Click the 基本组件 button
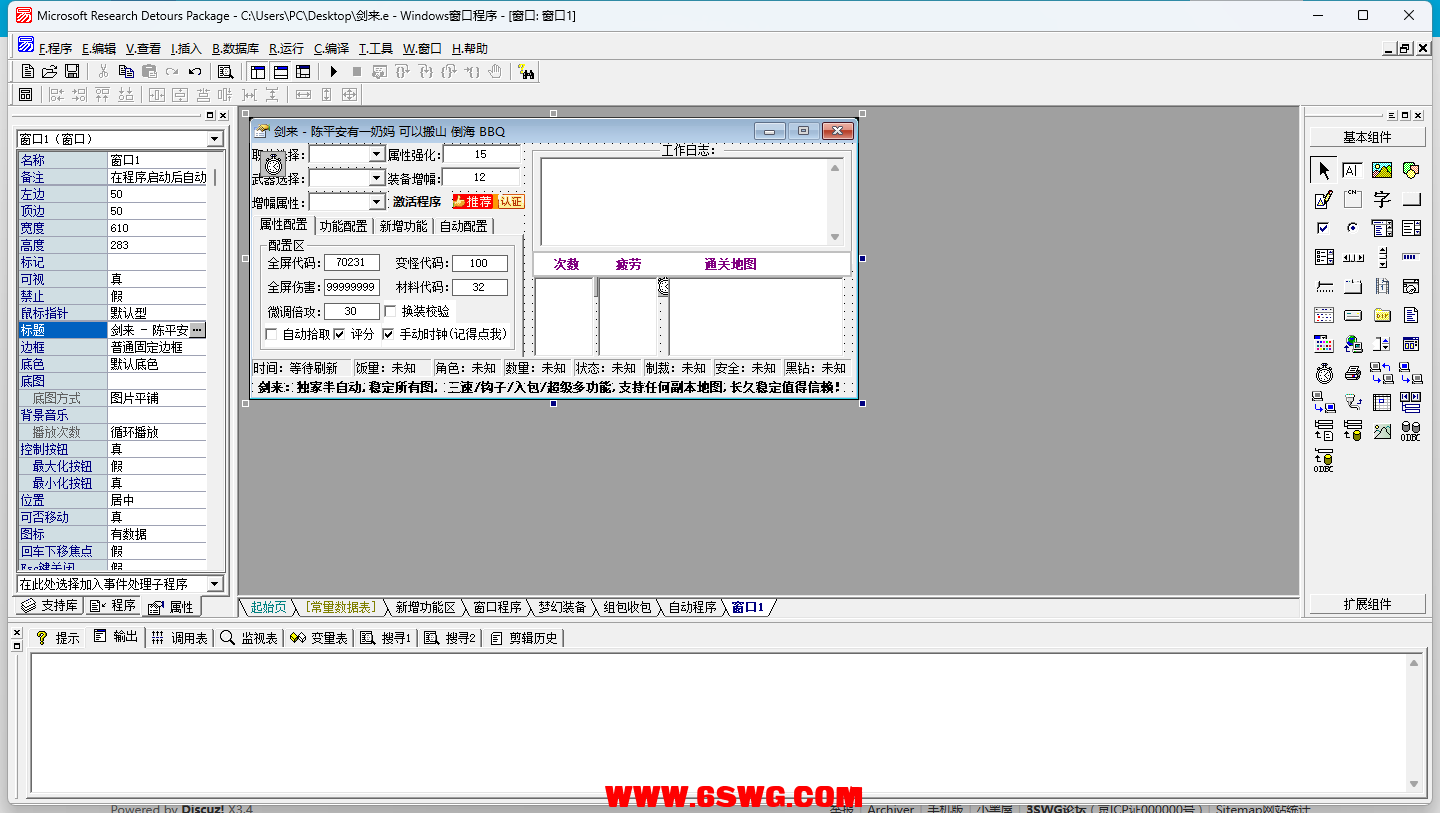This screenshot has width=1440, height=813. [x=1367, y=137]
